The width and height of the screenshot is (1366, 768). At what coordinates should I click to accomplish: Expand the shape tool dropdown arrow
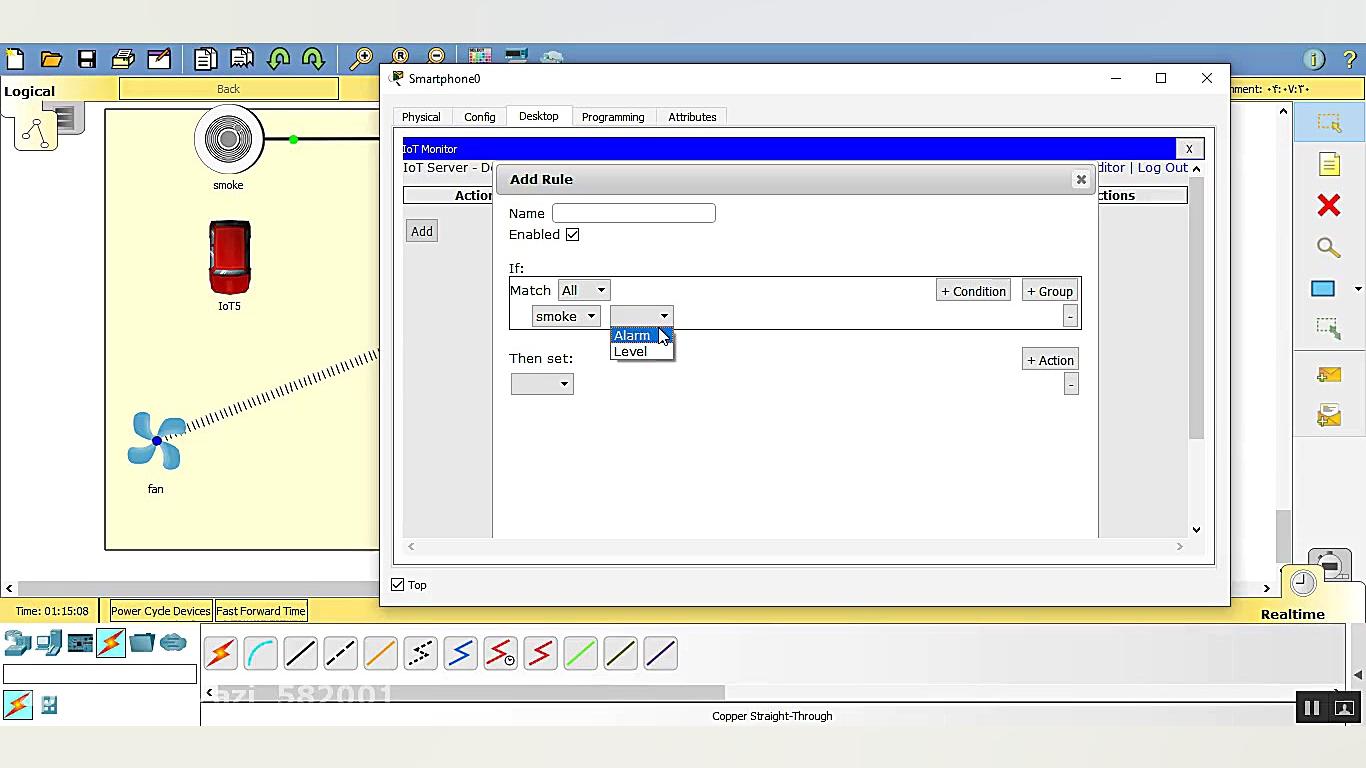tap(1357, 289)
